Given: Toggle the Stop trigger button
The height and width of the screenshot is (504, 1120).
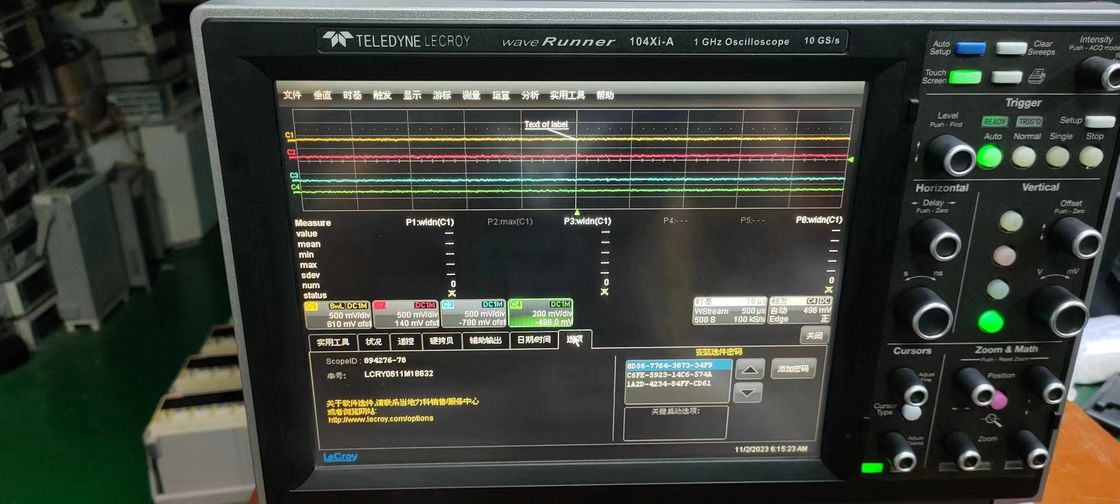Looking at the screenshot, I should (1091, 156).
